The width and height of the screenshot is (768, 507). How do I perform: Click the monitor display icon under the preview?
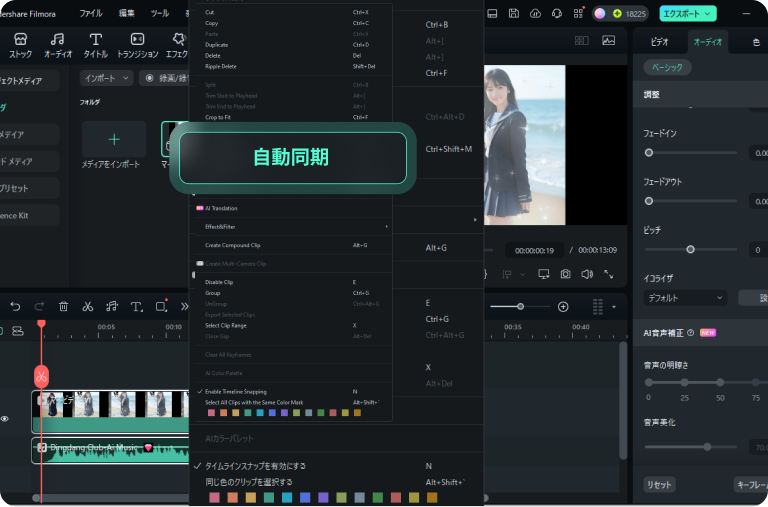coord(544,274)
